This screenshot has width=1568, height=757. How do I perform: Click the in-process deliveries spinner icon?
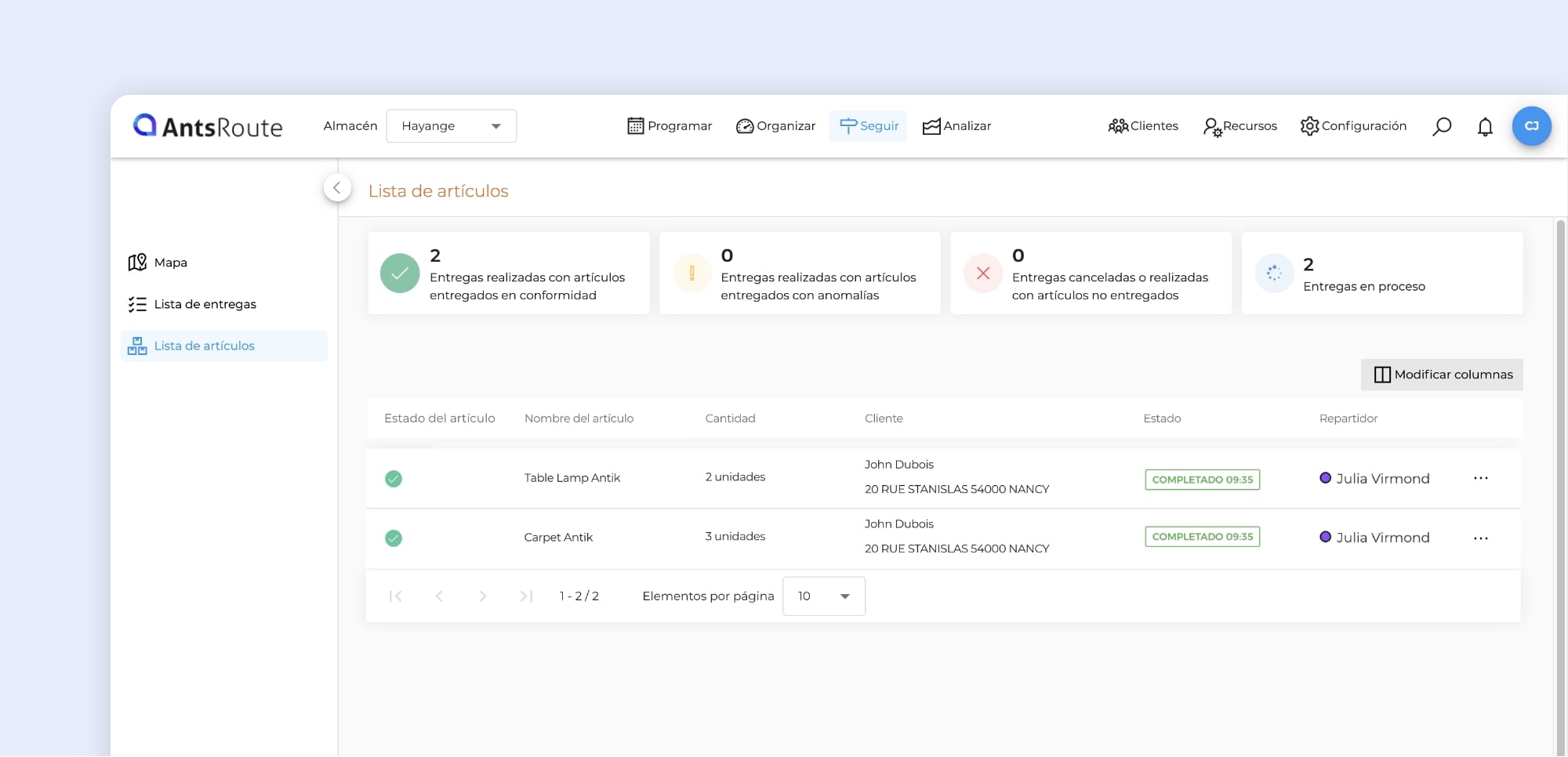pos(1274,273)
